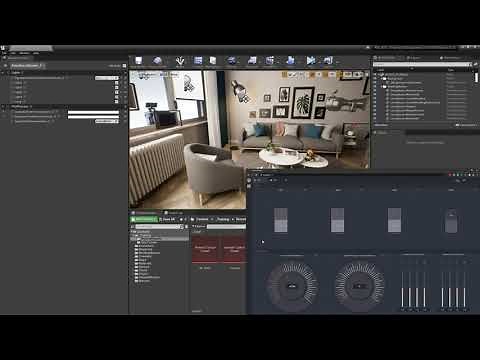Screen dimensions: 480x360
Task: Click the Save Current toolbar icon
Action: coord(138,61)
